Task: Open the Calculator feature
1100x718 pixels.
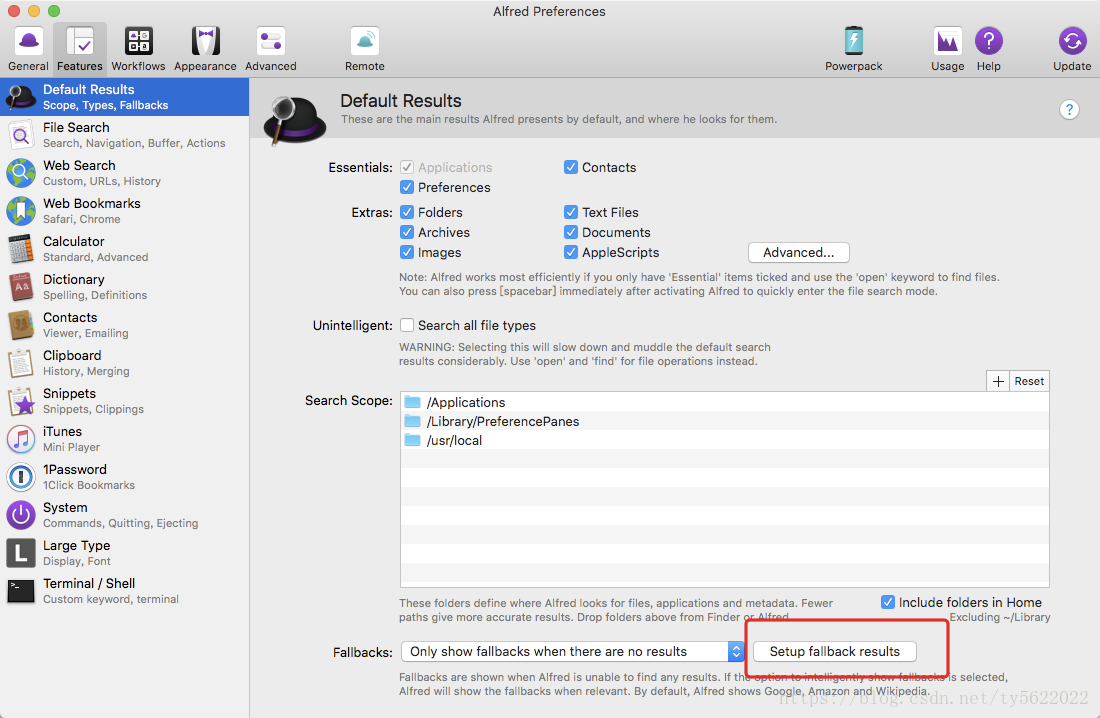Action: click(x=124, y=248)
